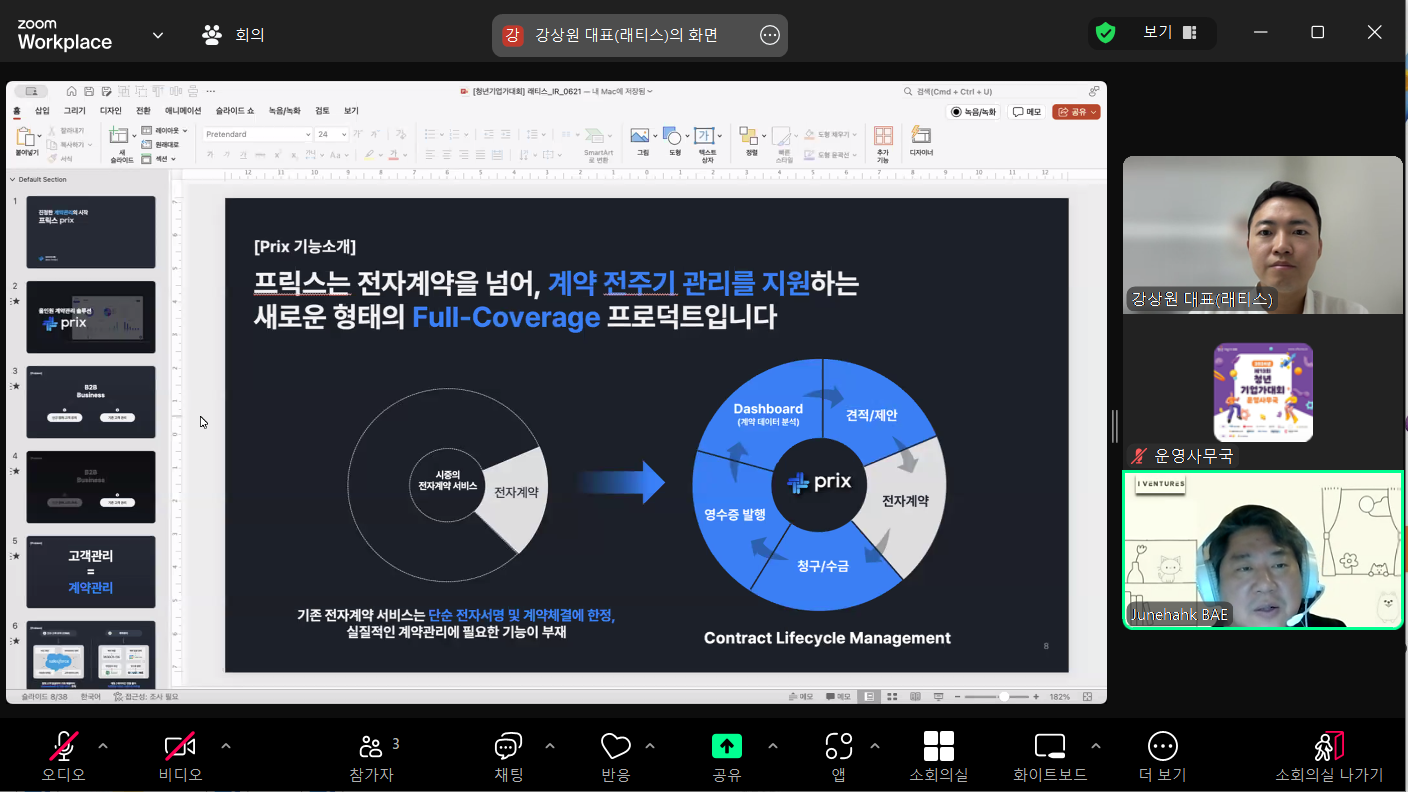The width and height of the screenshot is (1408, 792).
Task: Click the 메모 comments button in the ribbon
Action: [x=1026, y=112]
